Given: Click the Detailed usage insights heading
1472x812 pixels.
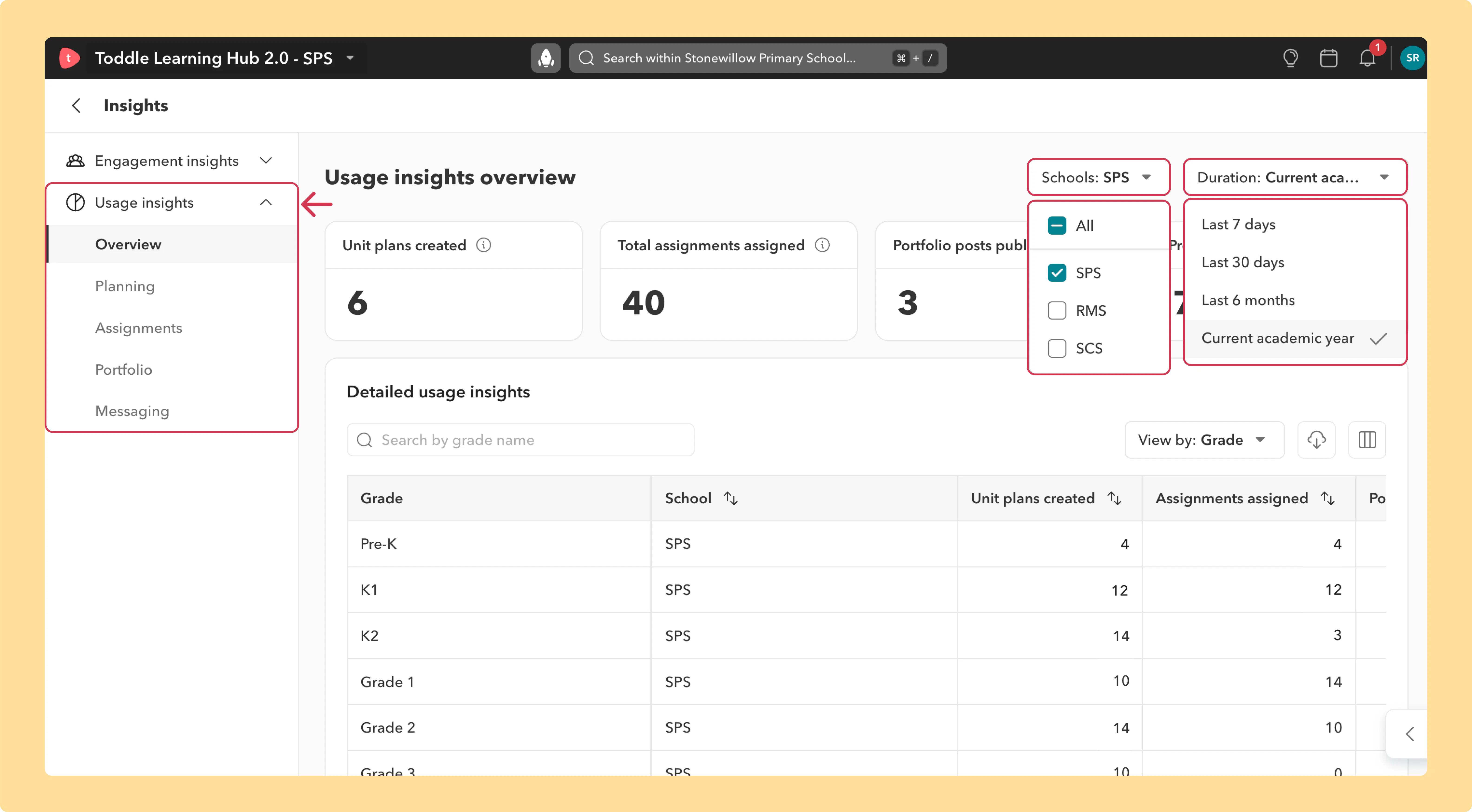Looking at the screenshot, I should (438, 392).
